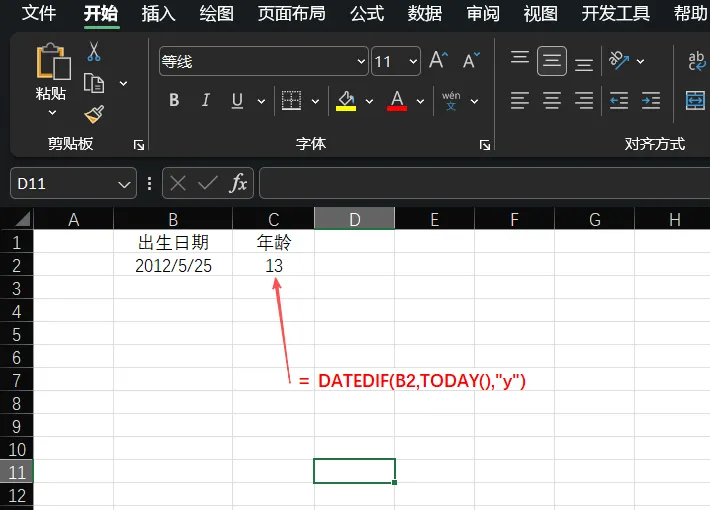Viewport: 710px width, 510px height.
Task: Expand borders dropdown arrow
Action: (x=315, y=101)
